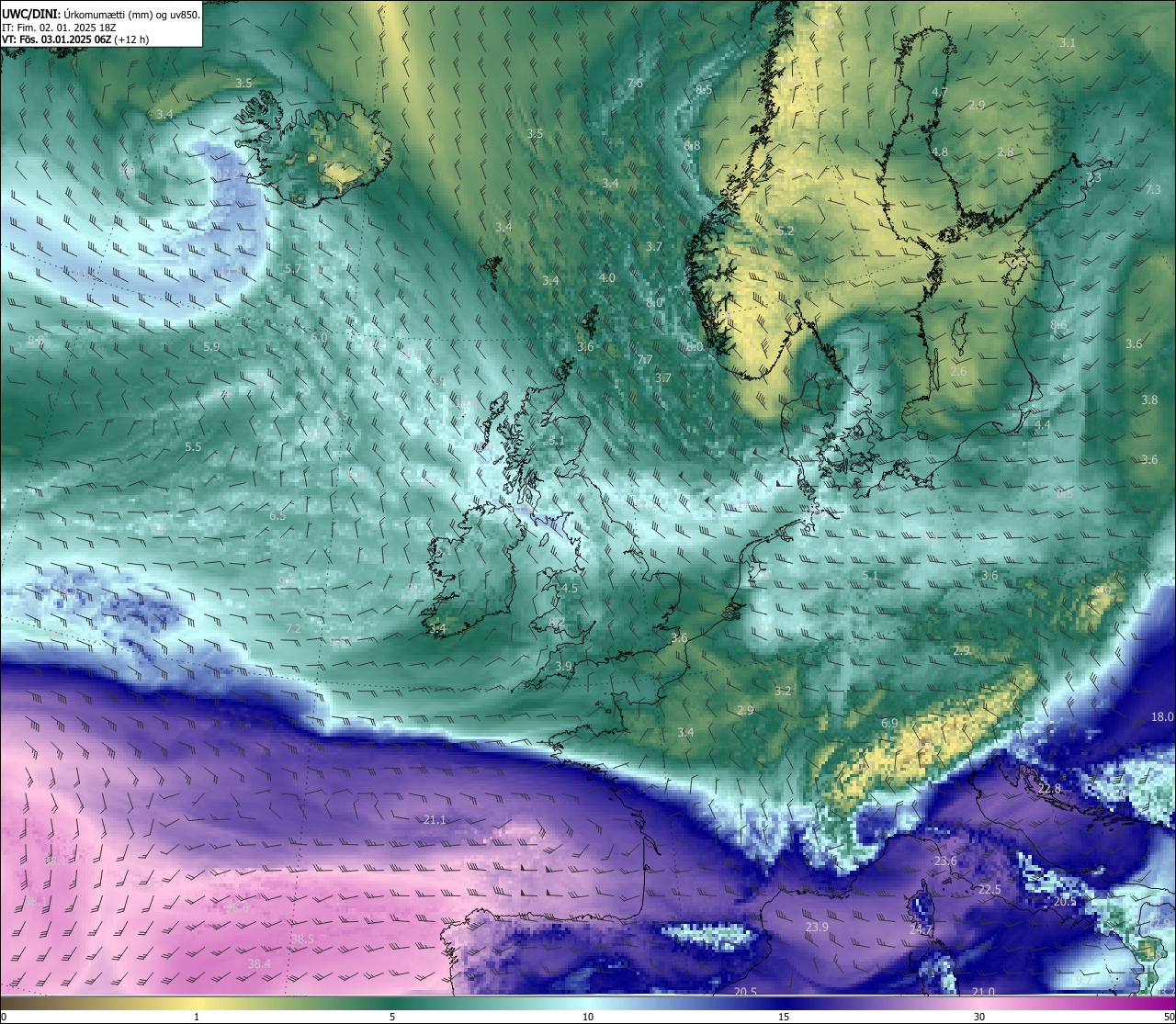The image size is (1176, 1024).
Task: Select the 7.6 value in the Norwegian Sea
Action: pyautogui.click(x=635, y=84)
